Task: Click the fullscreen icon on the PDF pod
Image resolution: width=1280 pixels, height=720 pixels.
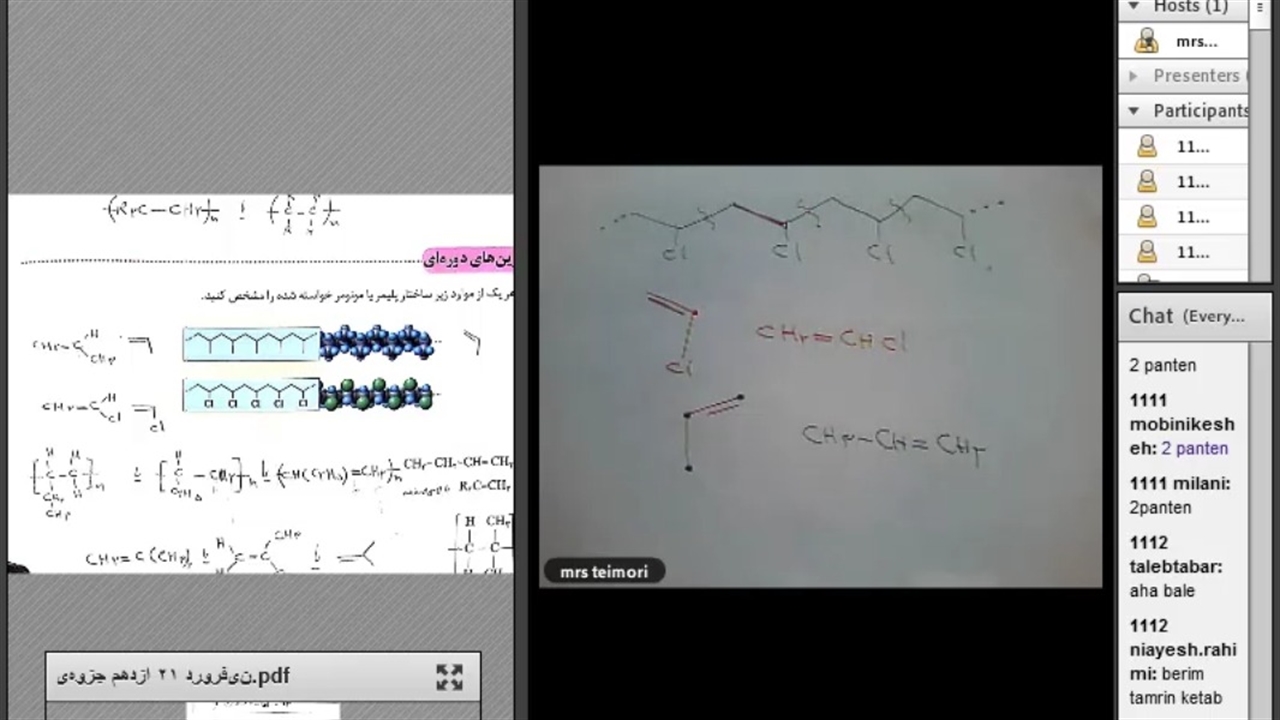Action: 449,677
